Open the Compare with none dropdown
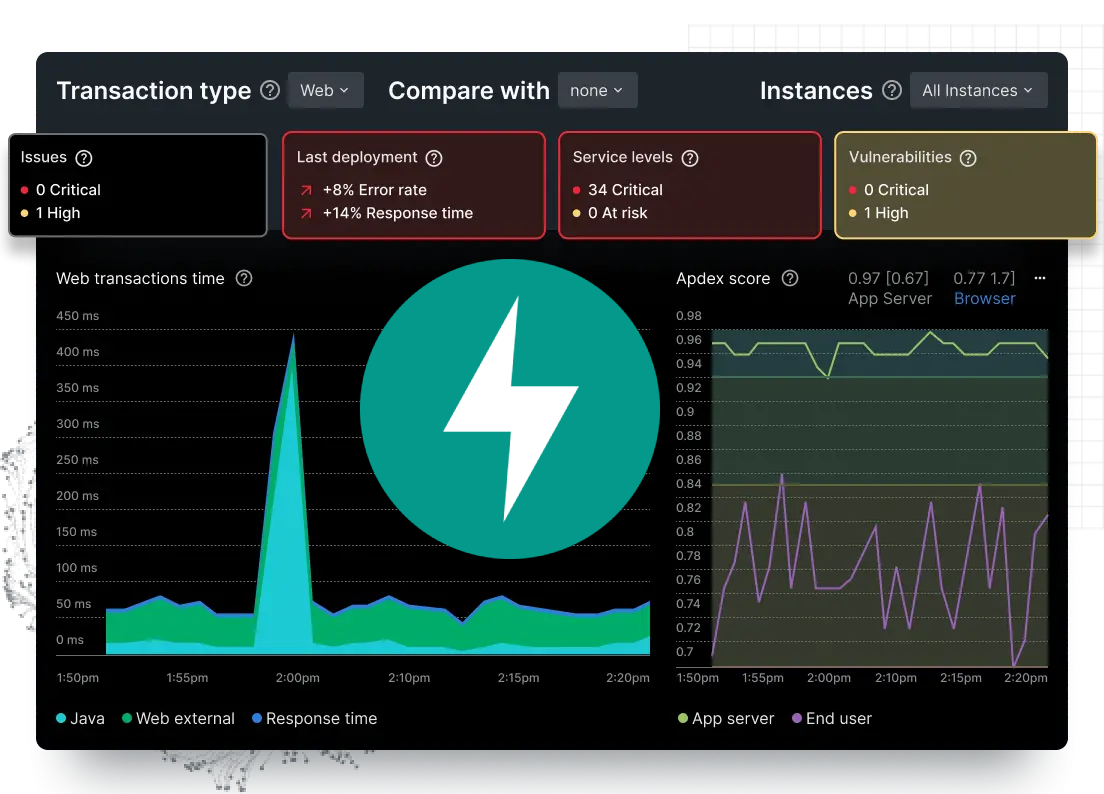This screenshot has width=1104, height=794. 597,90
